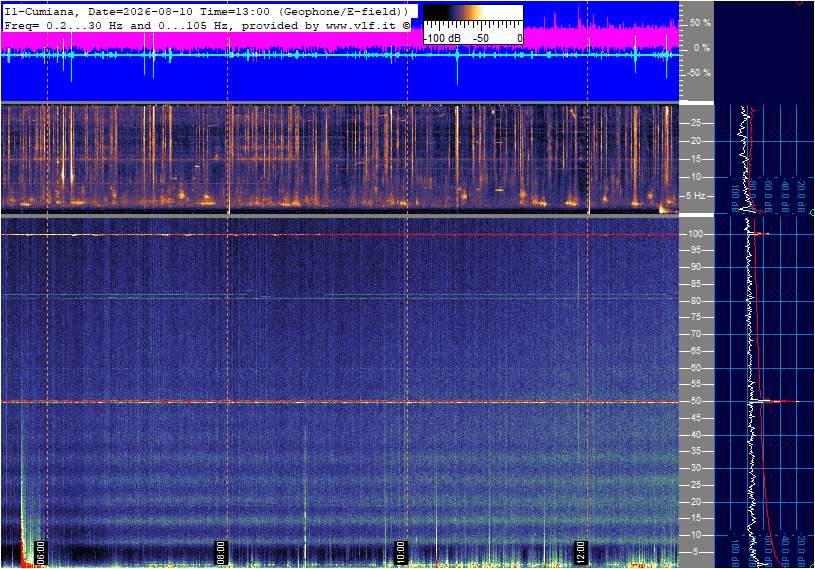Click the 100 Hz peak in right spectrum plot
This screenshot has height=569, width=815.
pos(758,234)
